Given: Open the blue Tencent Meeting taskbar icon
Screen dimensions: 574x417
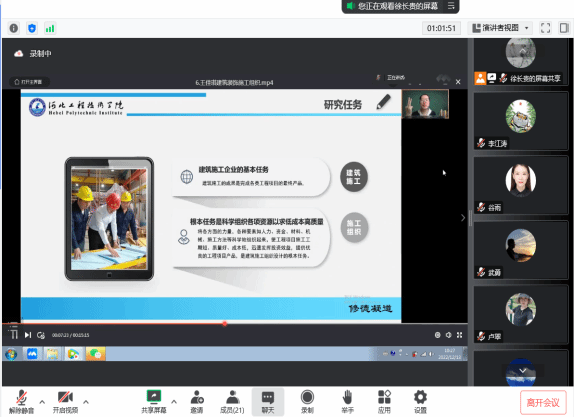Looking at the screenshot, I should coord(32,354).
